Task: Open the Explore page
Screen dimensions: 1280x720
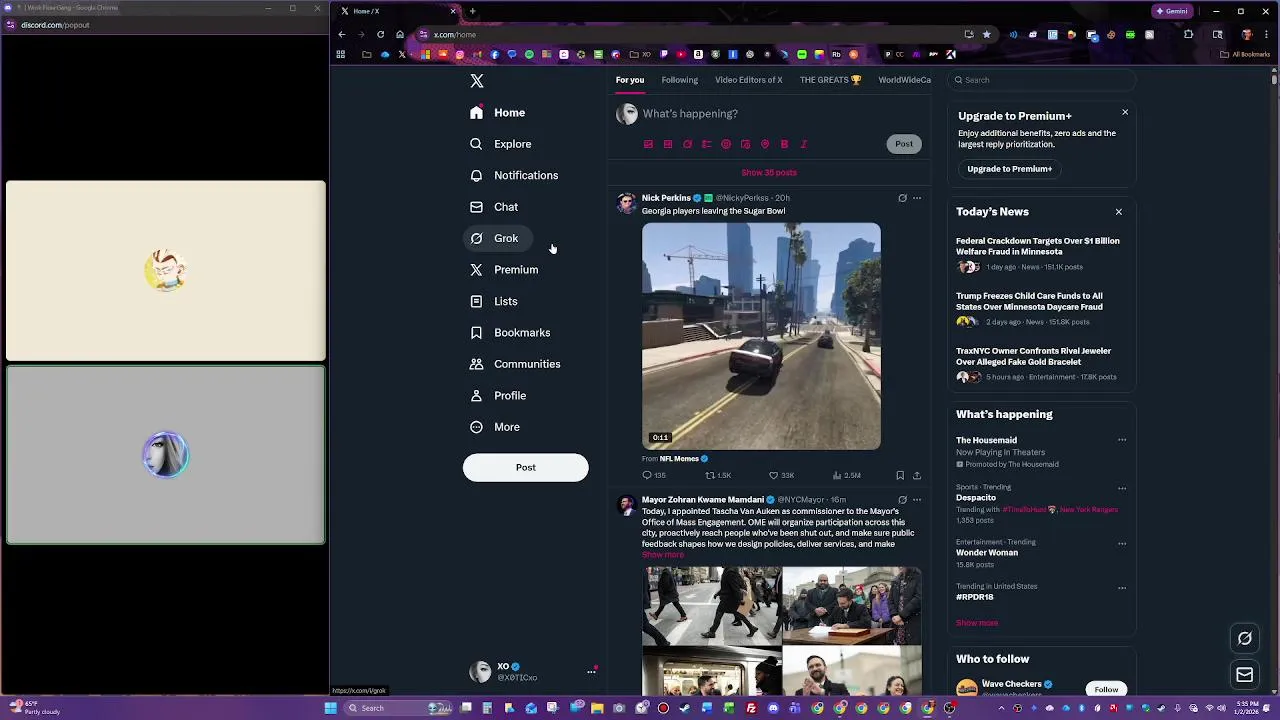Action: [x=501, y=144]
